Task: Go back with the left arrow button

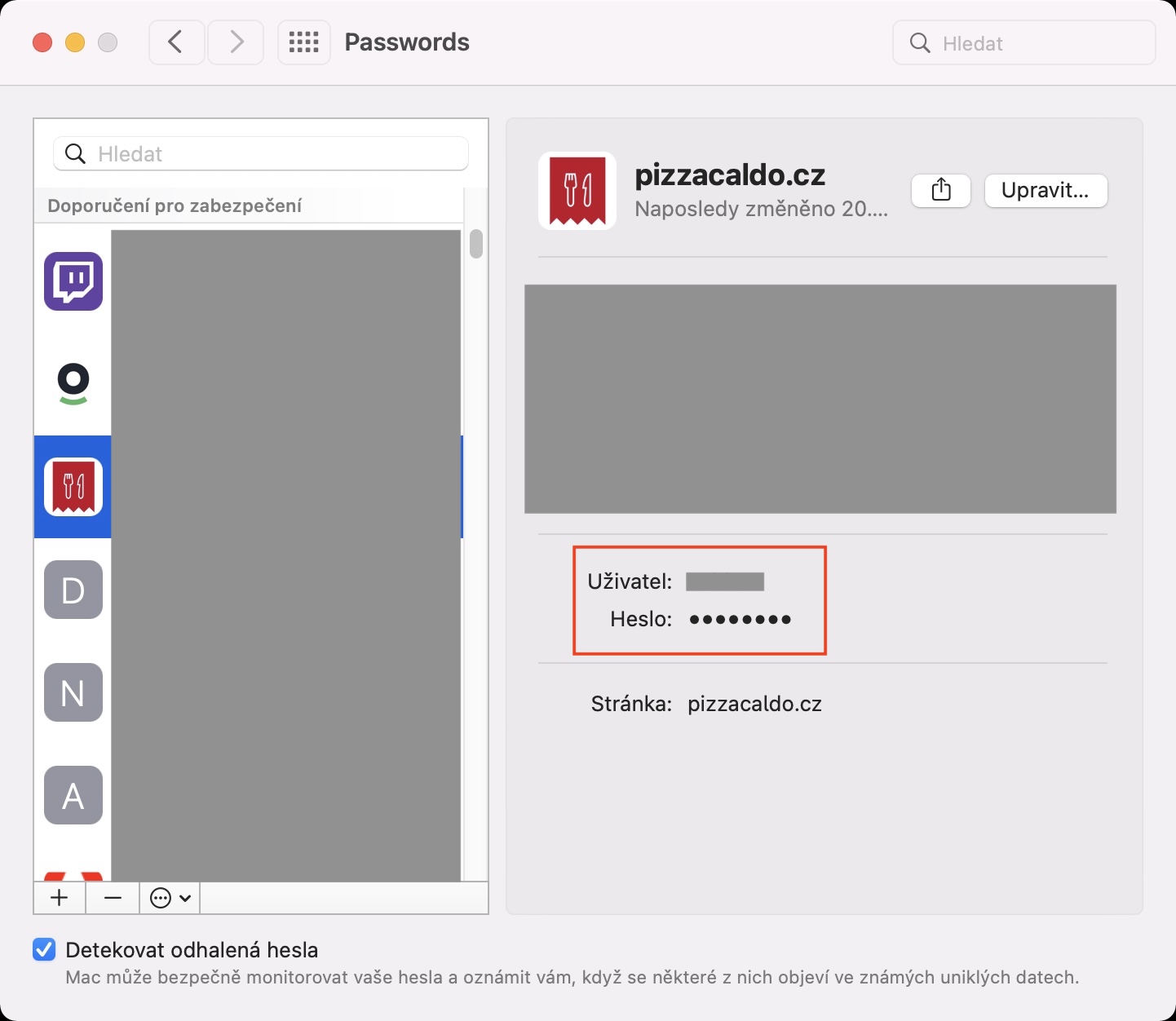Action: (x=176, y=42)
